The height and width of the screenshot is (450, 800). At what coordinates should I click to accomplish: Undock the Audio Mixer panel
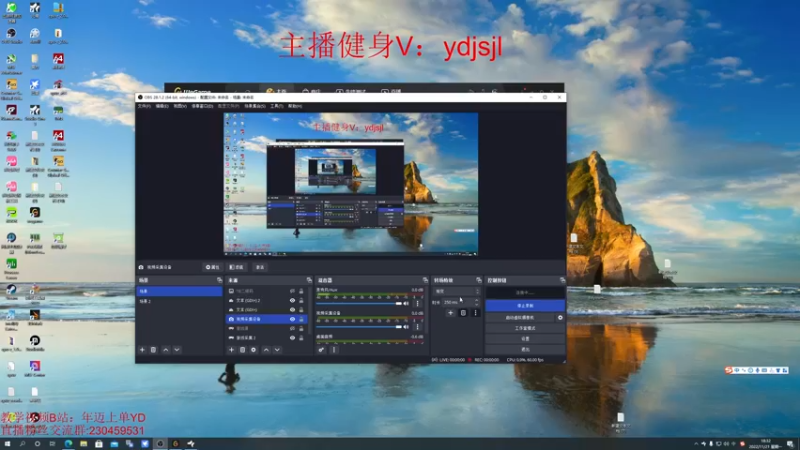[426, 280]
